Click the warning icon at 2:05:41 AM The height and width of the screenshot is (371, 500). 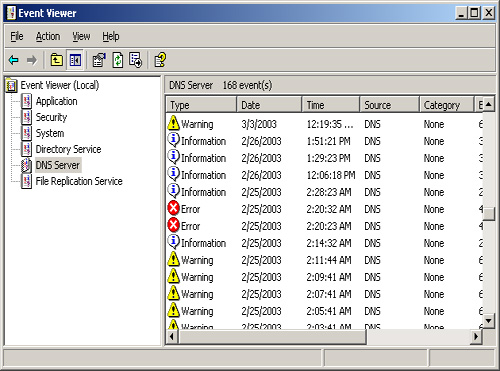[x=173, y=310]
